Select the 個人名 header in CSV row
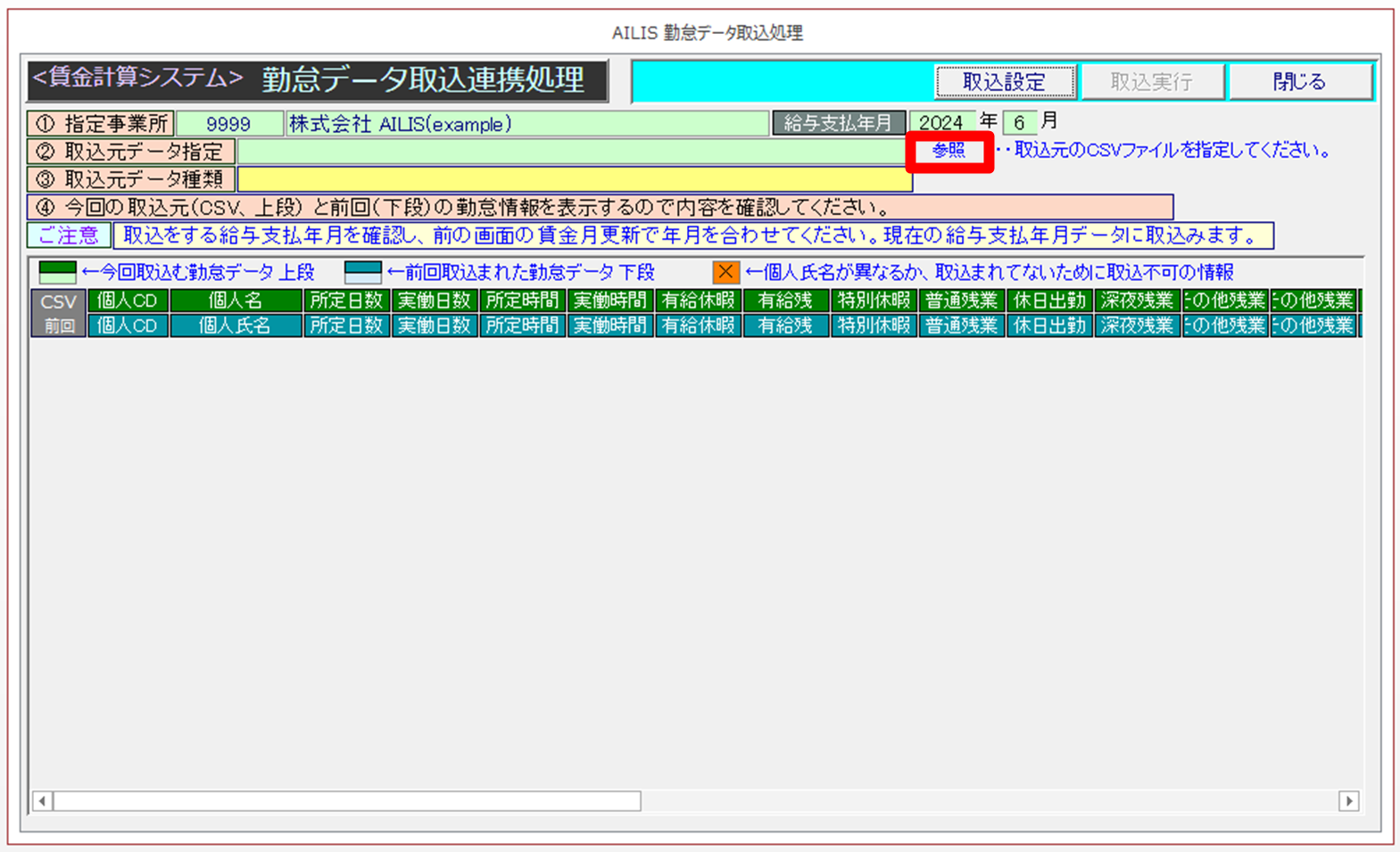The image size is (1400, 852). pos(235,301)
